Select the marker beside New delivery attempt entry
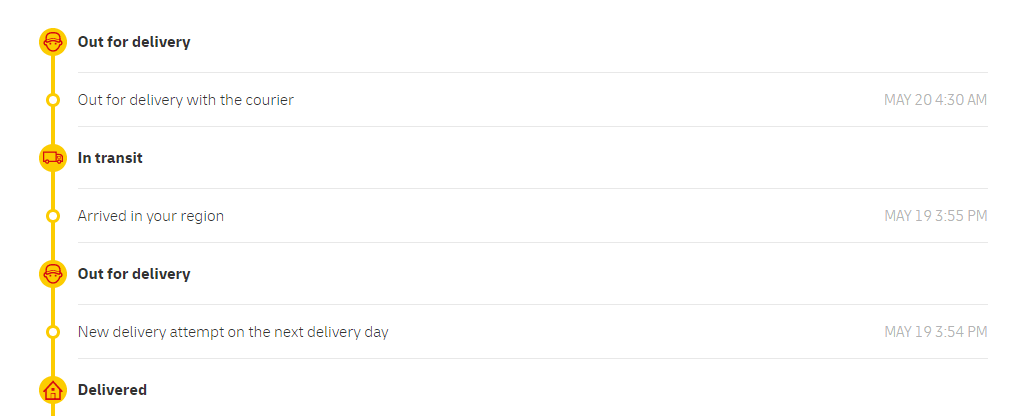The image size is (1020, 416). click(x=53, y=332)
